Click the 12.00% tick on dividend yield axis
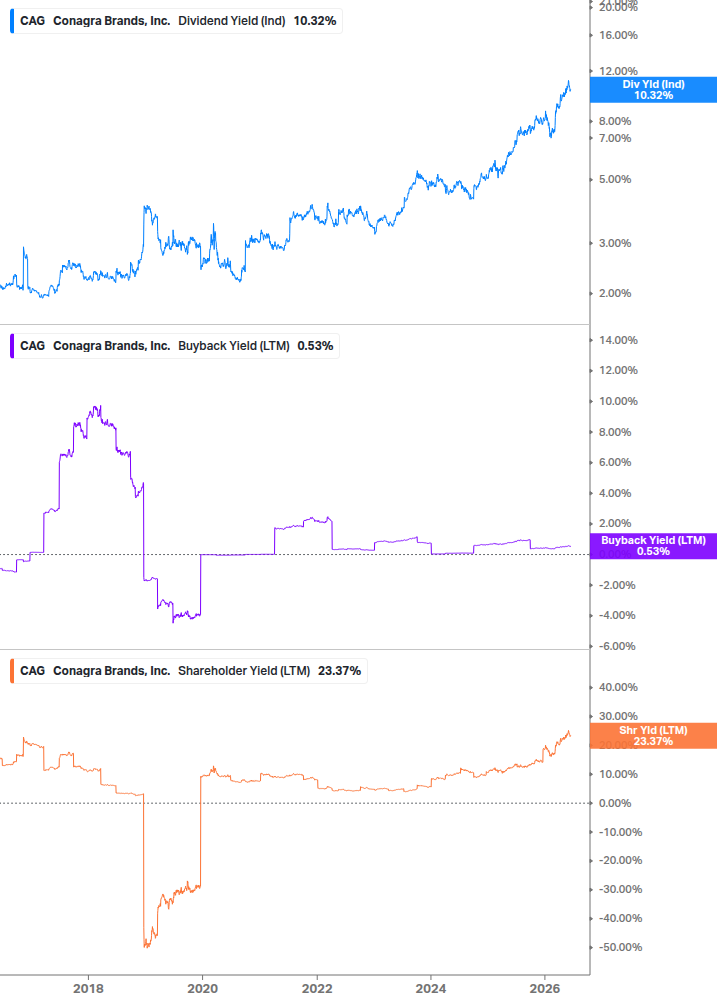 click(618, 71)
